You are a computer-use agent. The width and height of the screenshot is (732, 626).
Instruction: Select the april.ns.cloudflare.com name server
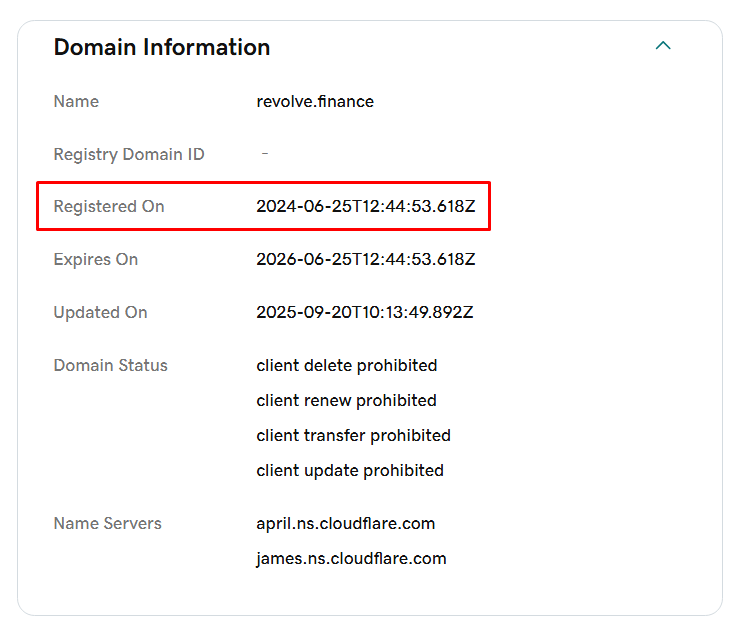[346, 523]
